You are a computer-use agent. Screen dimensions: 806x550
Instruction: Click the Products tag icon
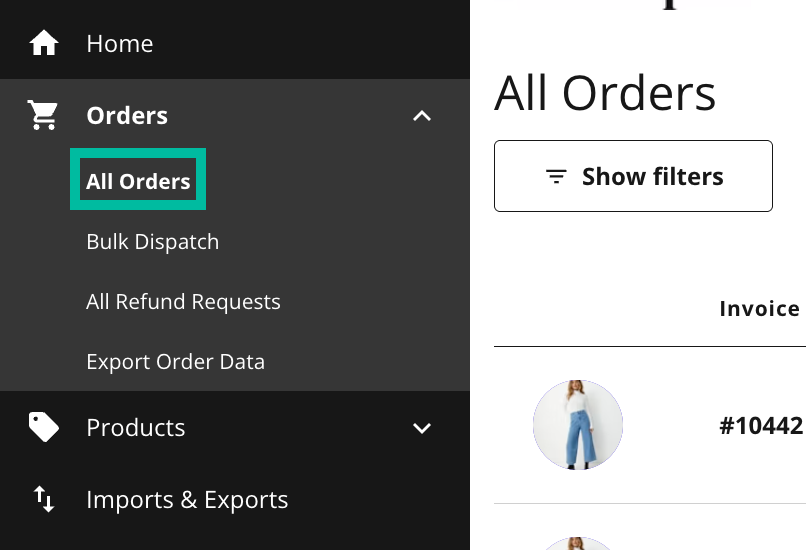(x=44, y=427)
